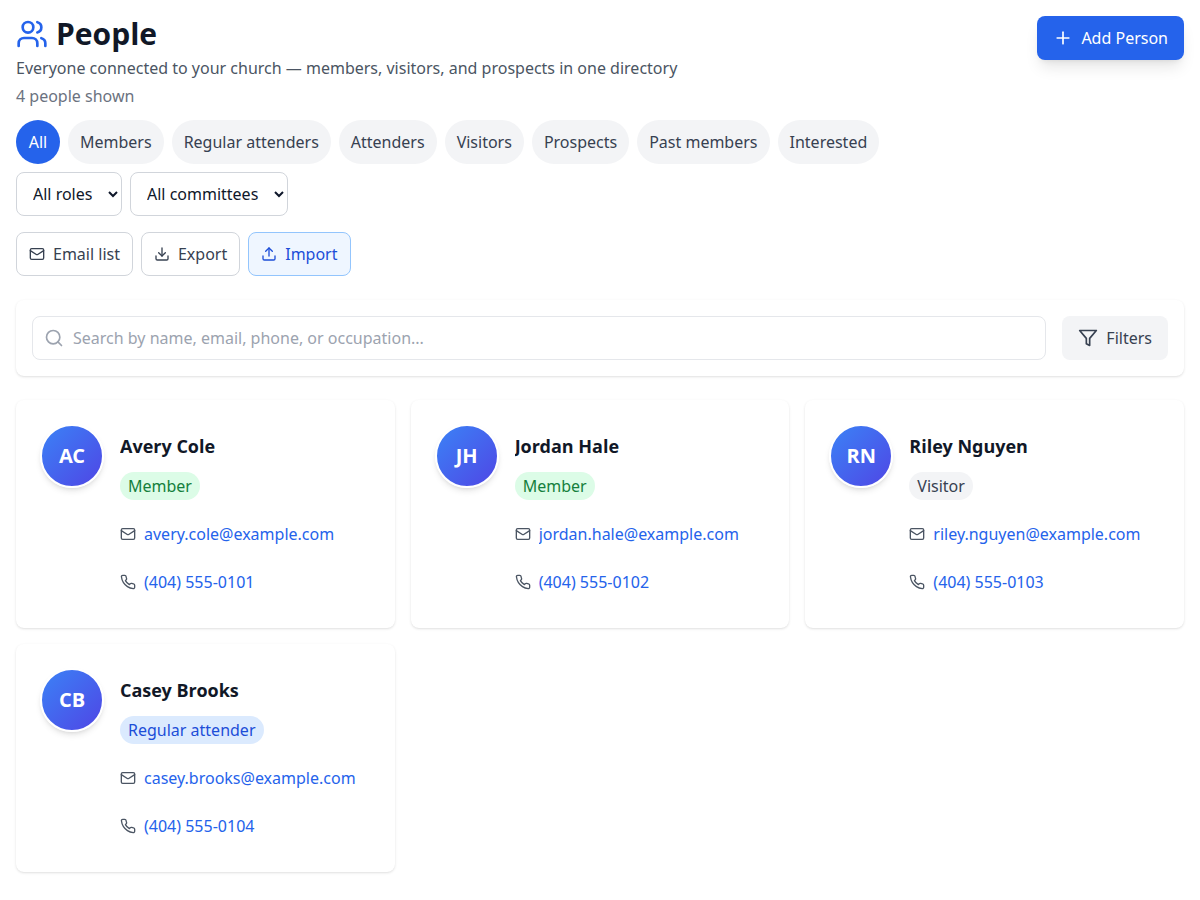This screenshot has width=1200, height=900.
Task: Open Avery Cole's name
Action: coord(168,446)
